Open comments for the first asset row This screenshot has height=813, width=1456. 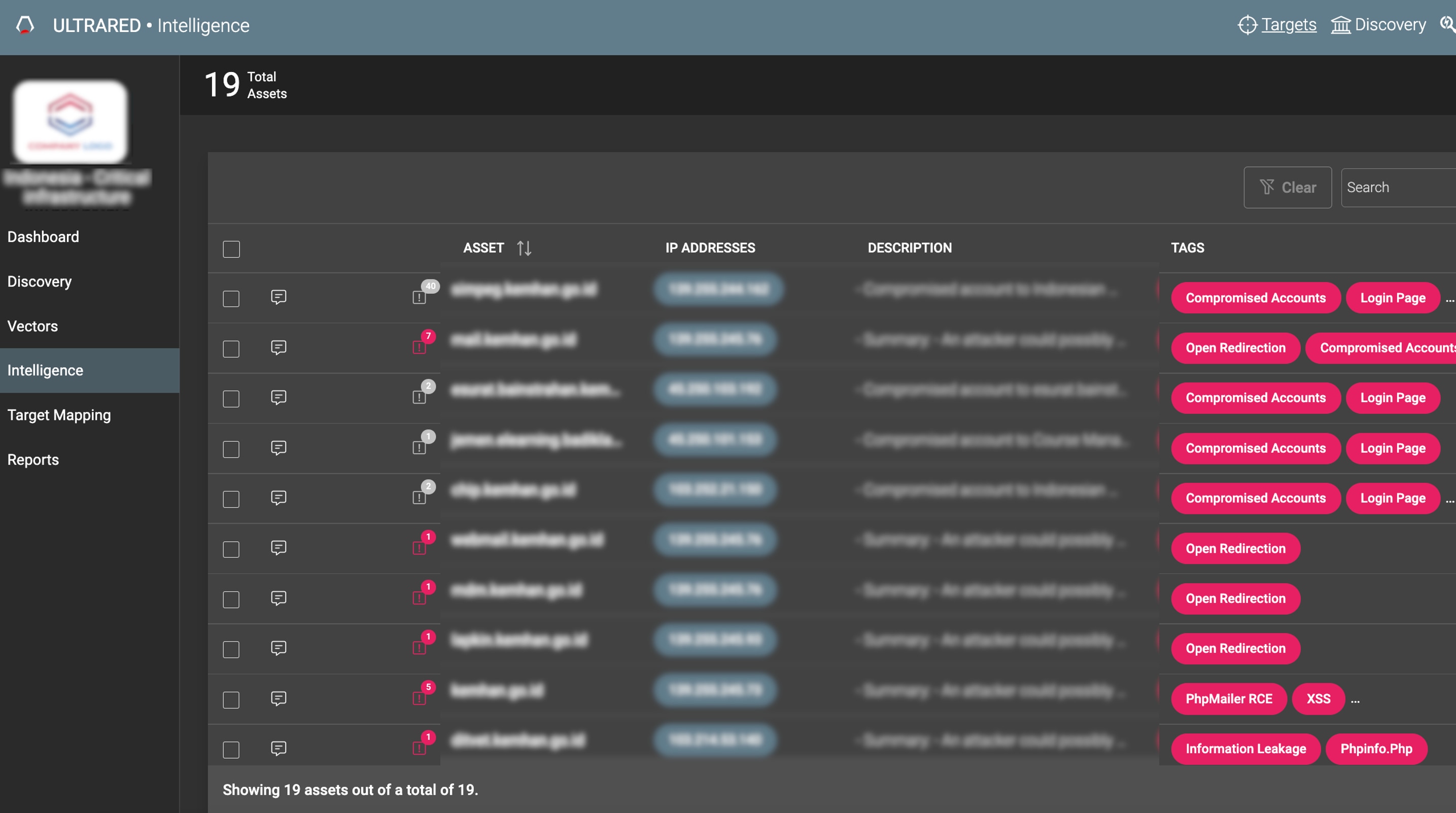point(279,297)
